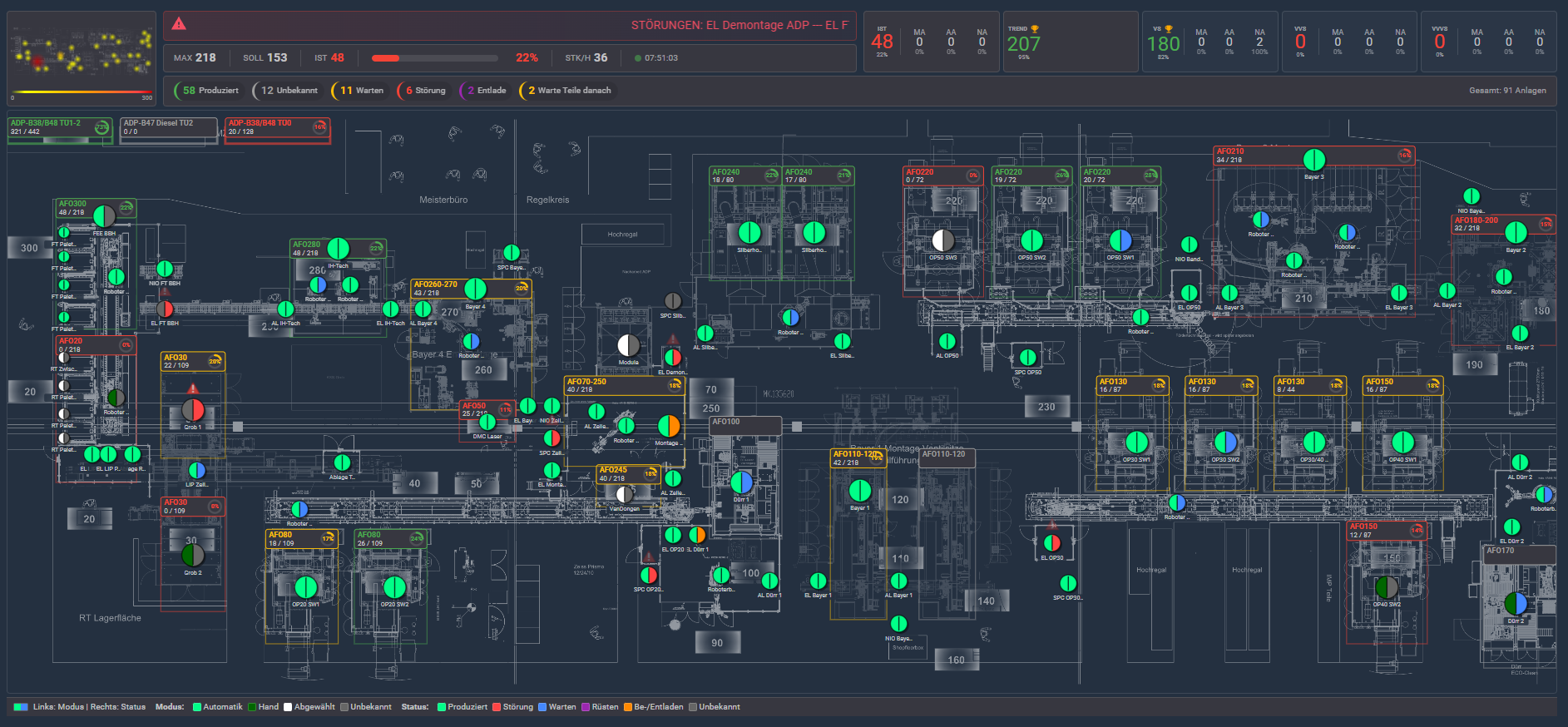Click the Dürr 1 station circle
The image size is (1568, 727).
741,482
